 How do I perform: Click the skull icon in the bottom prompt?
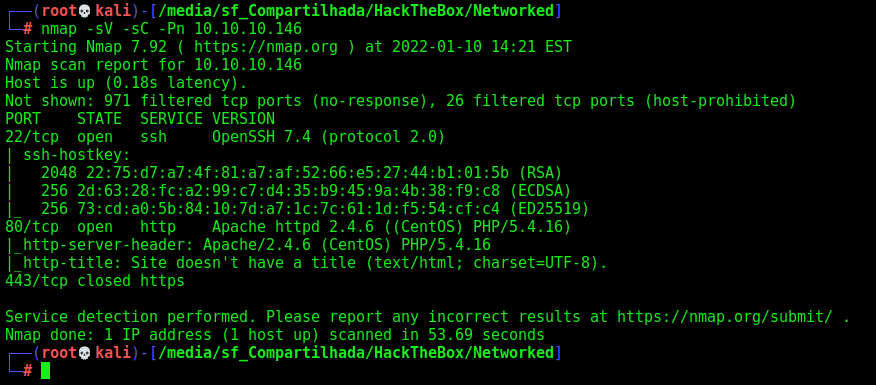pyautogui.click(x=84, y=353)
